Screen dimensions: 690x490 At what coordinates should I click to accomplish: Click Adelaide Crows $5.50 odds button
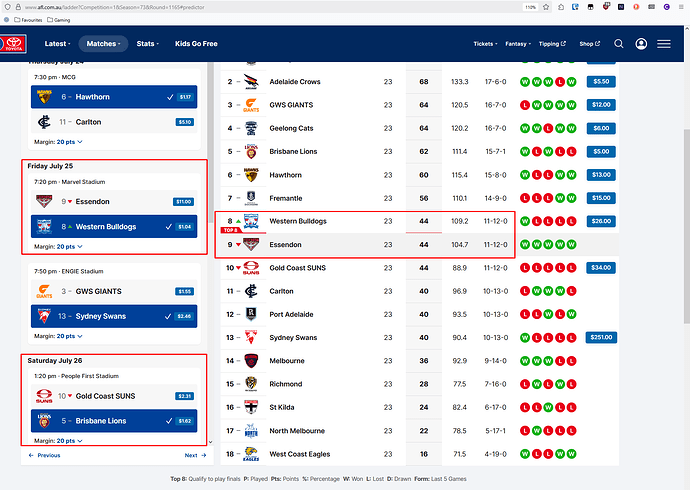pyautogui.click(x=601, y=82)
